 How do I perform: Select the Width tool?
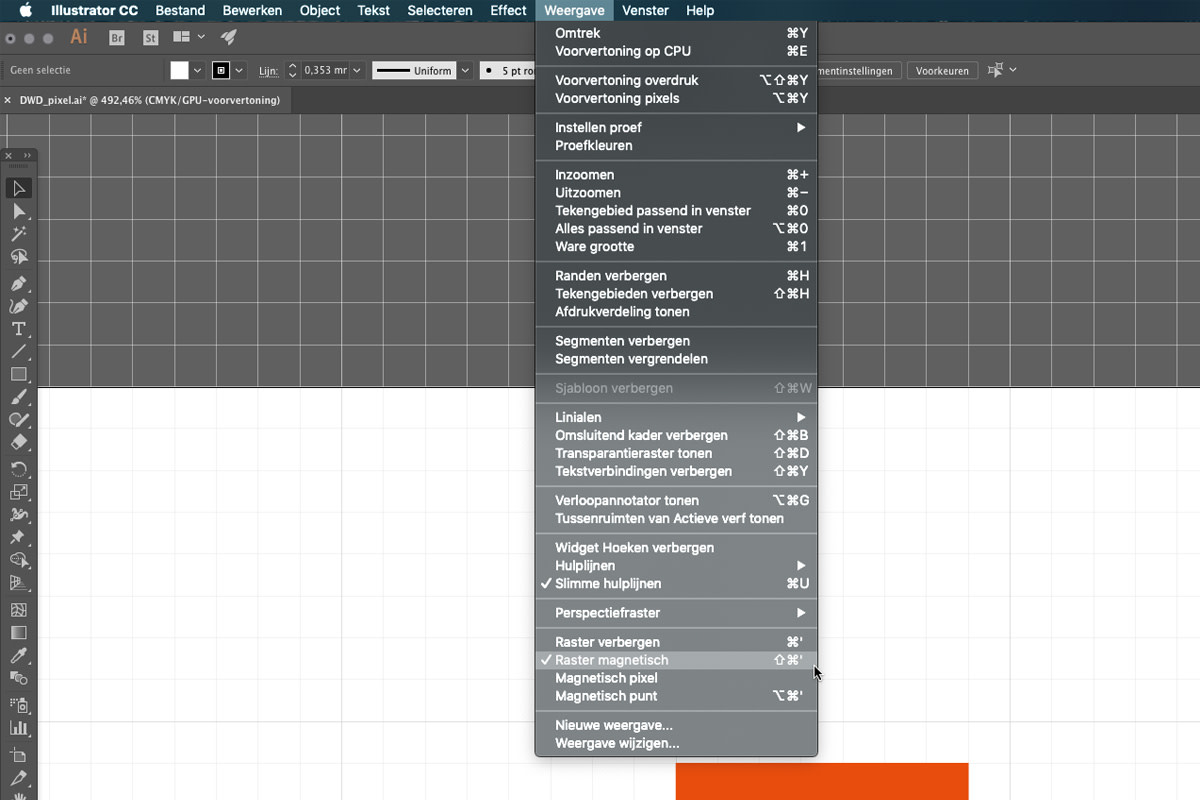click(x=18, y=515)
